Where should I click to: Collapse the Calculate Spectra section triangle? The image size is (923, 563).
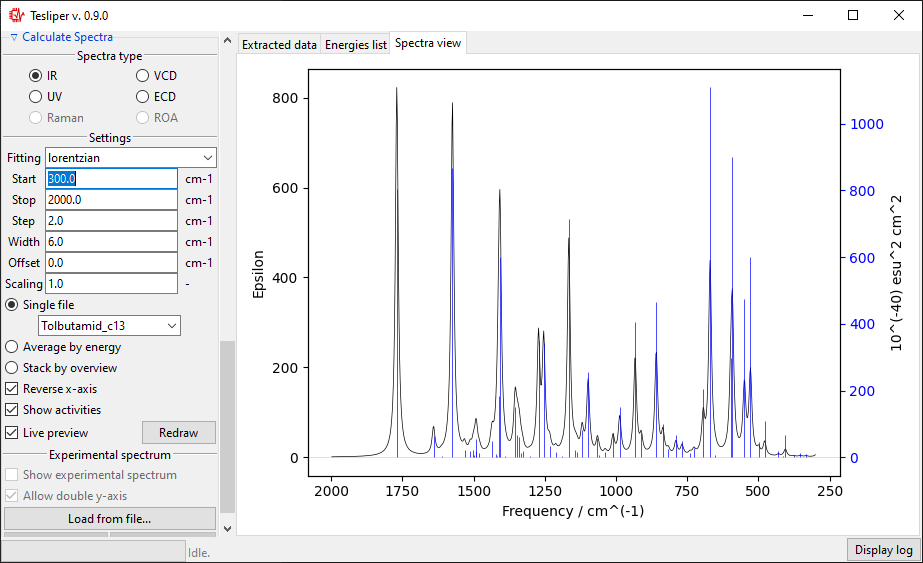pos(14,37)
